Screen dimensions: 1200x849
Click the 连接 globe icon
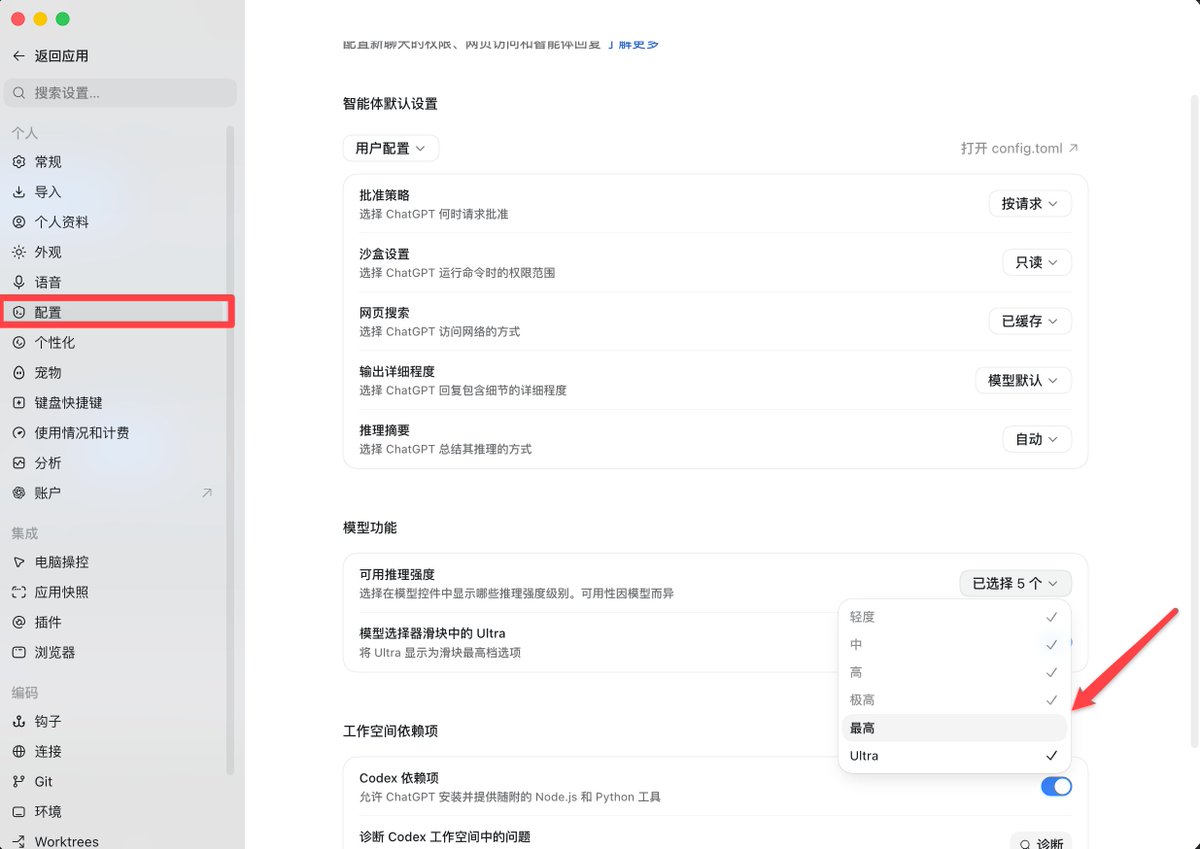[19, 751]
